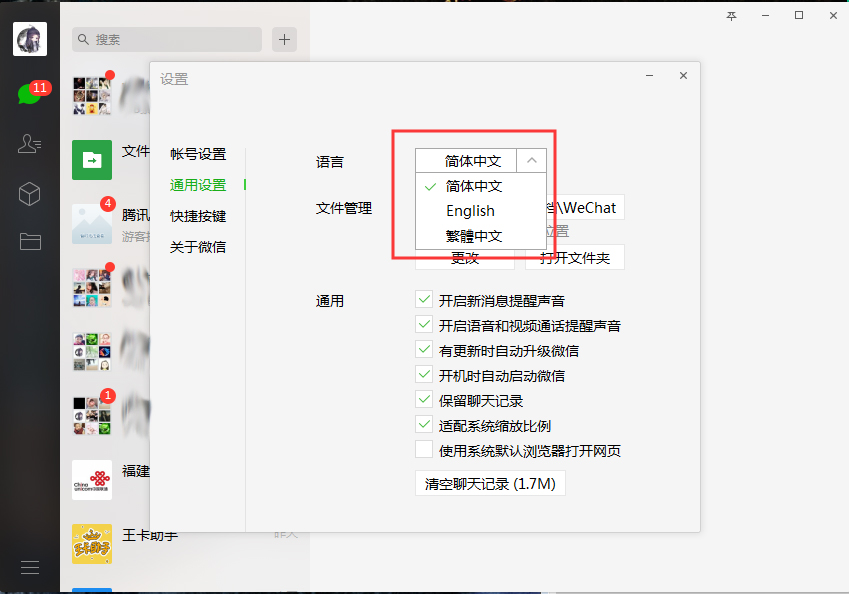Click the 清空聊天记录 button

(489, 482)
